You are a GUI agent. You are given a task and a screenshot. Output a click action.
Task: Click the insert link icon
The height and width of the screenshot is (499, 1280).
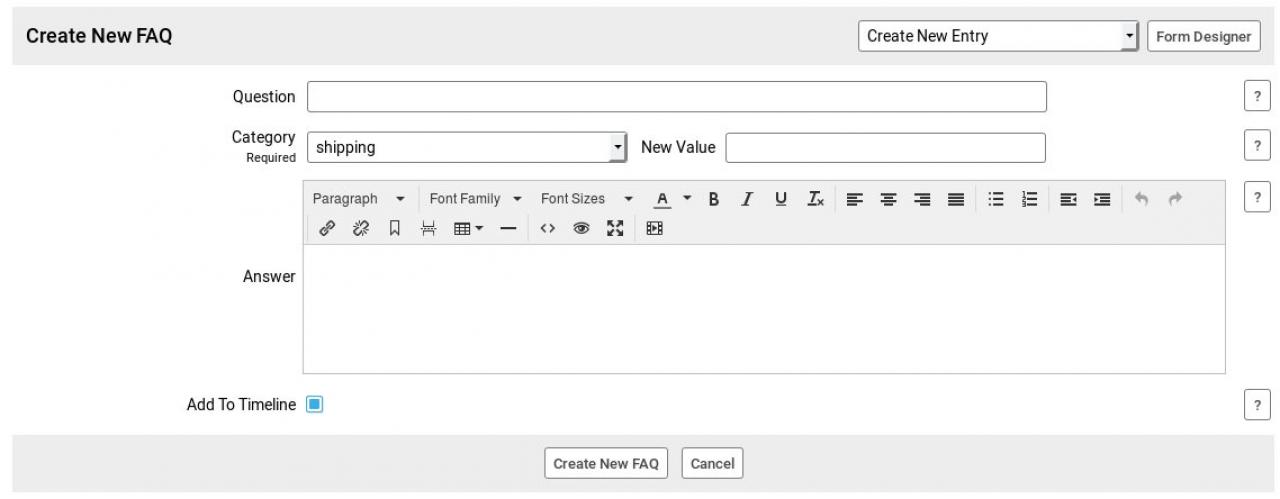pyautogui.click(x=326, y=228)
